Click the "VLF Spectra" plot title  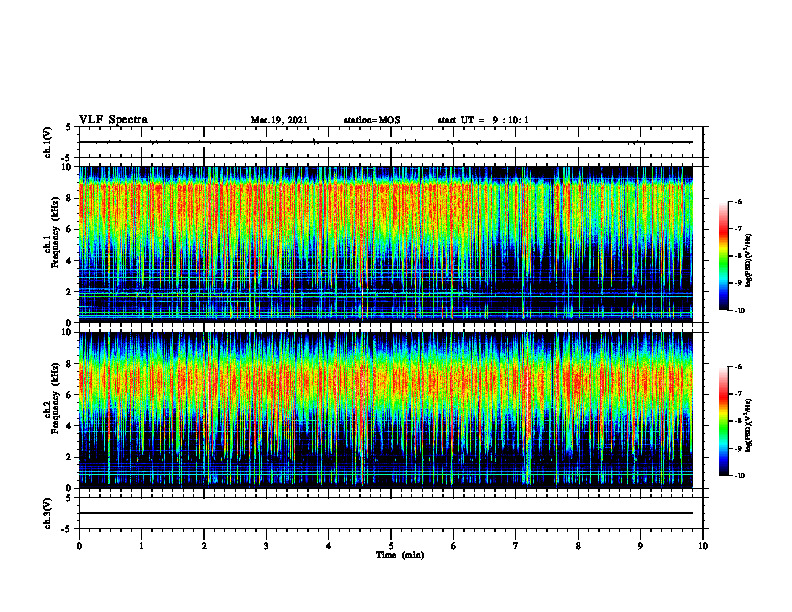coord(113,120)
